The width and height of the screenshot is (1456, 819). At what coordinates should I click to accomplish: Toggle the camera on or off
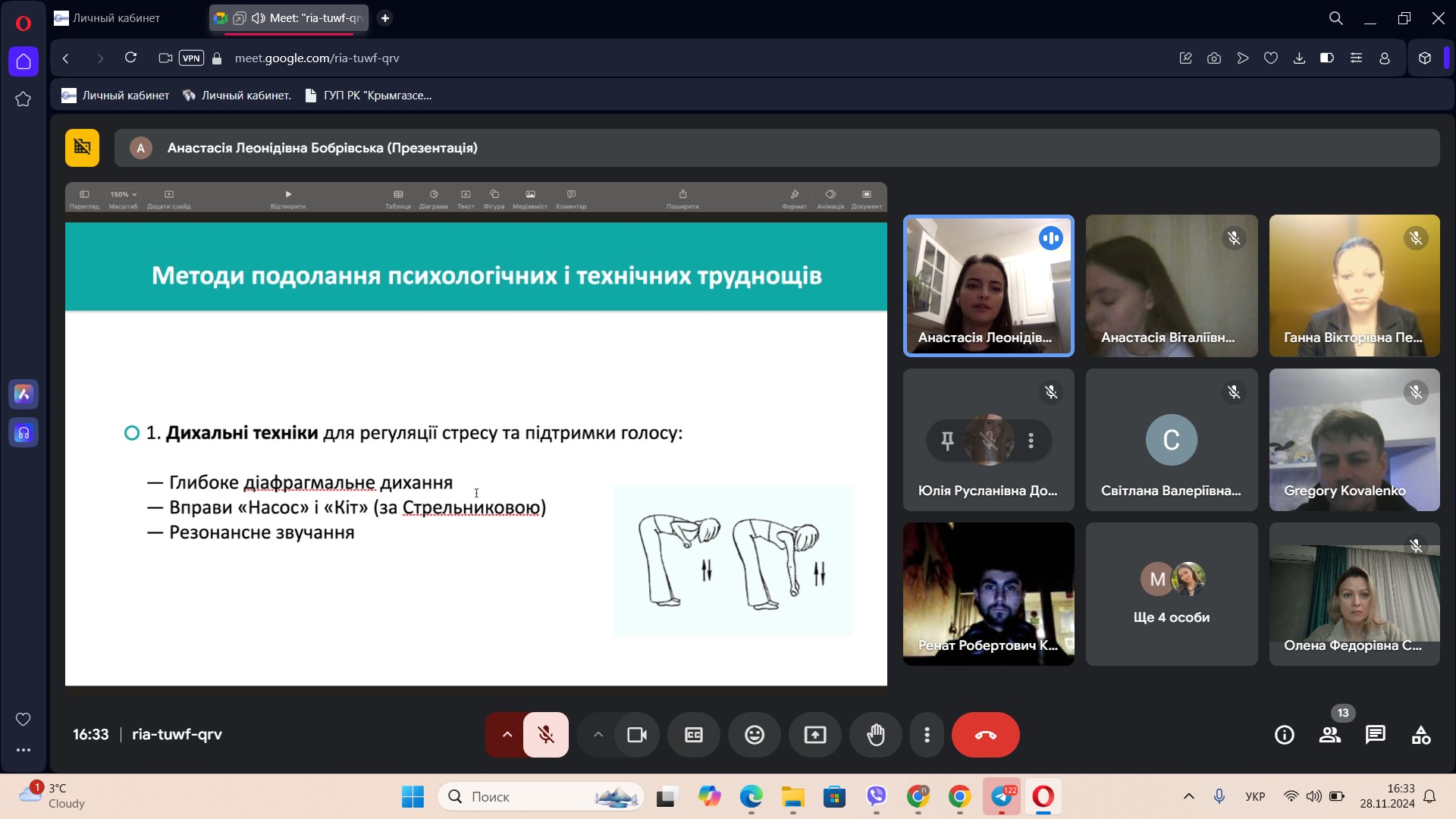[637, 735]
